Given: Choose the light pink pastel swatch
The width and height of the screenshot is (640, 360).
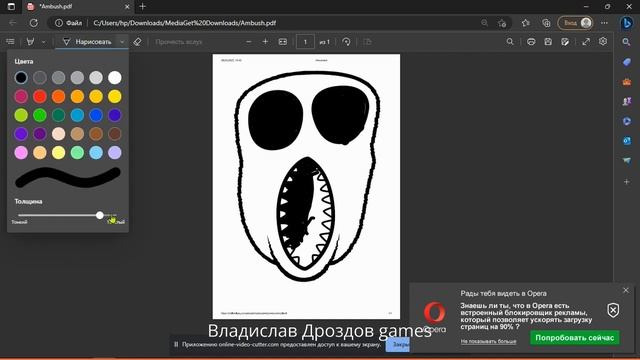Looking at the screenshot, I should click(21, 153).
